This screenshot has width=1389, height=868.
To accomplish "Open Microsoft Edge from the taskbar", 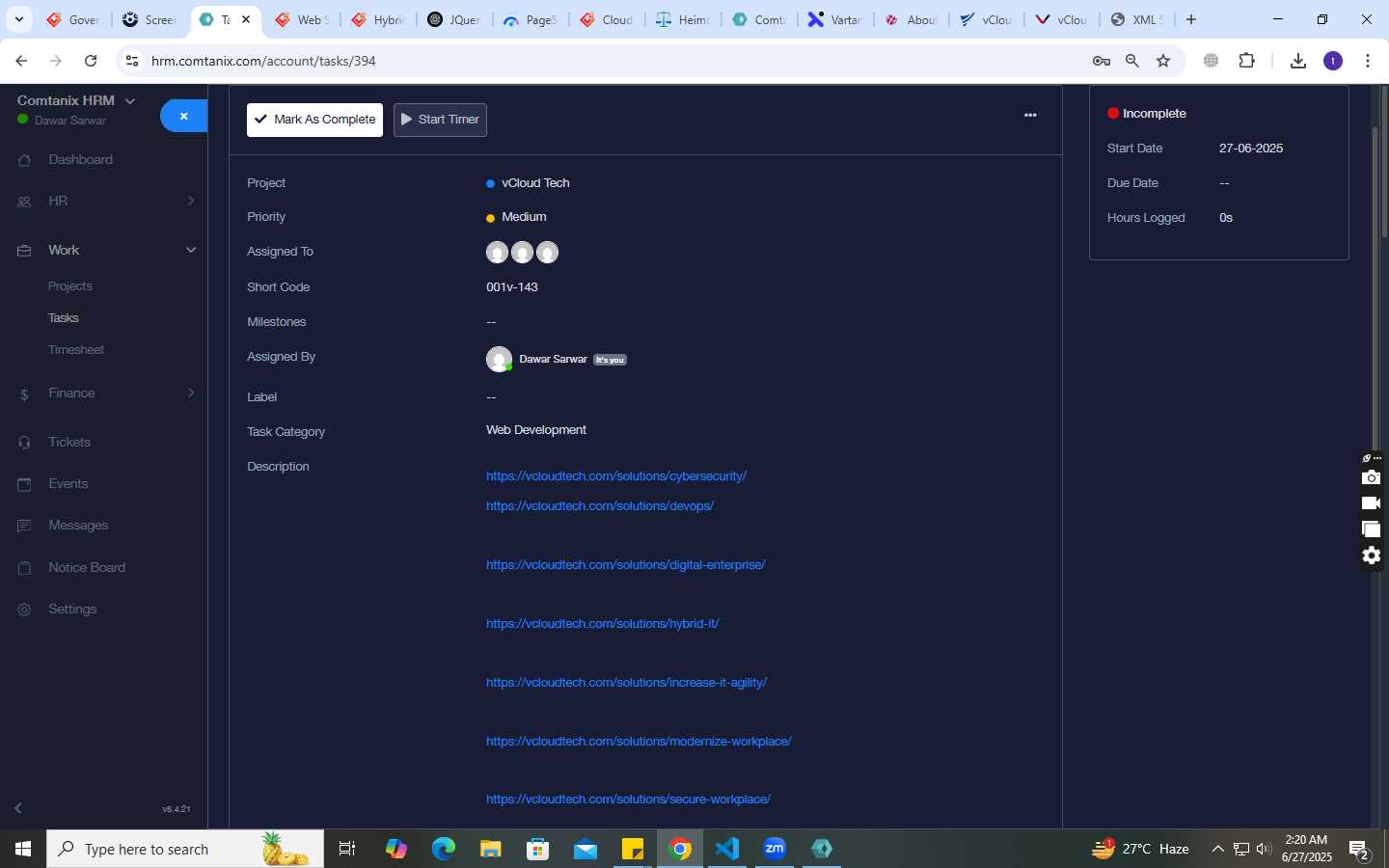I will [x=444, y=849].
